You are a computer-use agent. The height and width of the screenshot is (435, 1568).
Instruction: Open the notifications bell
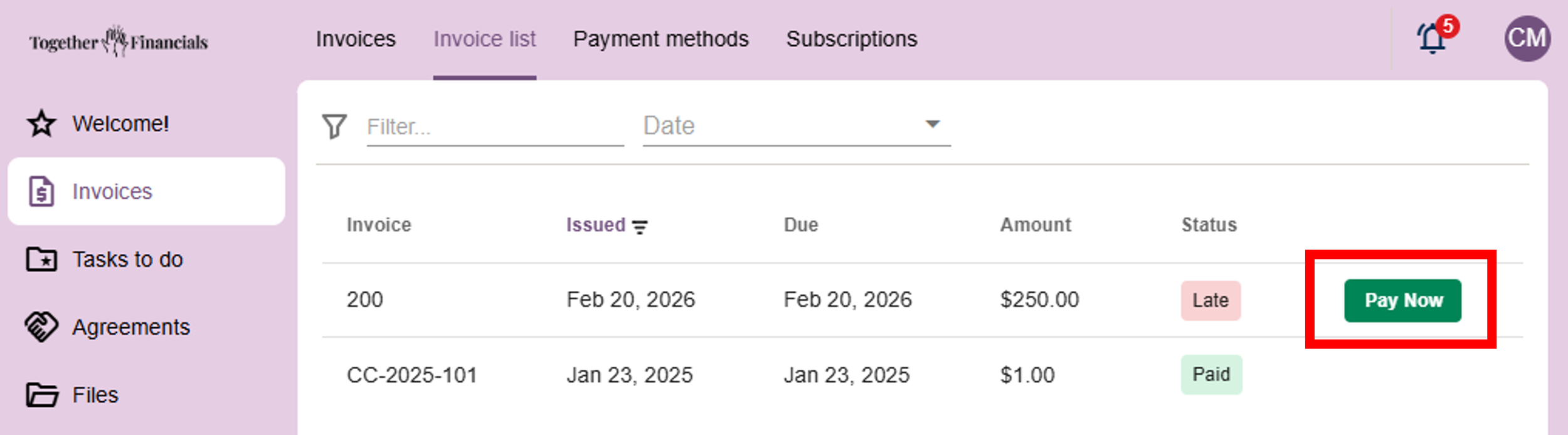pos(1432,39)
